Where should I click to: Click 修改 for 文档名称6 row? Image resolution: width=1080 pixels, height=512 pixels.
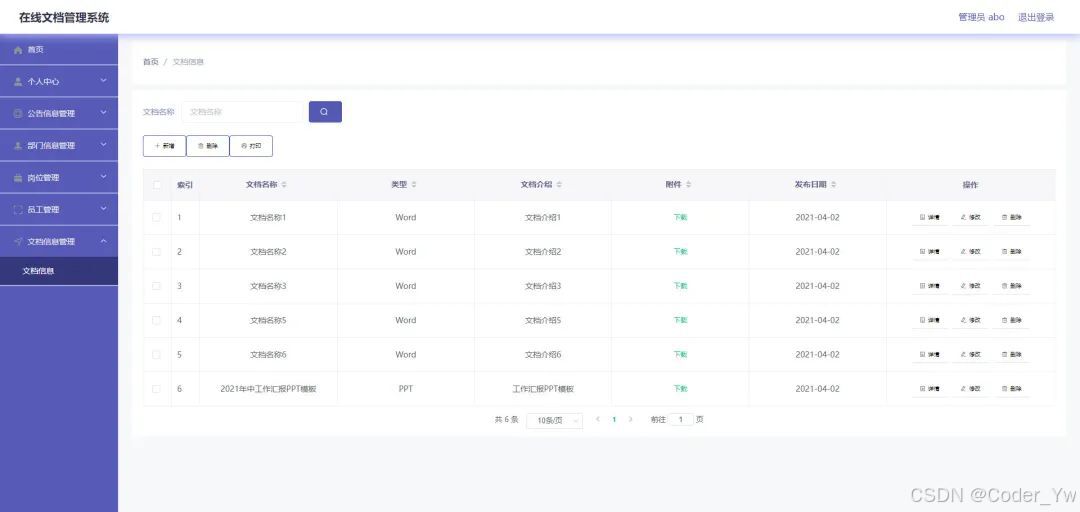970,354
